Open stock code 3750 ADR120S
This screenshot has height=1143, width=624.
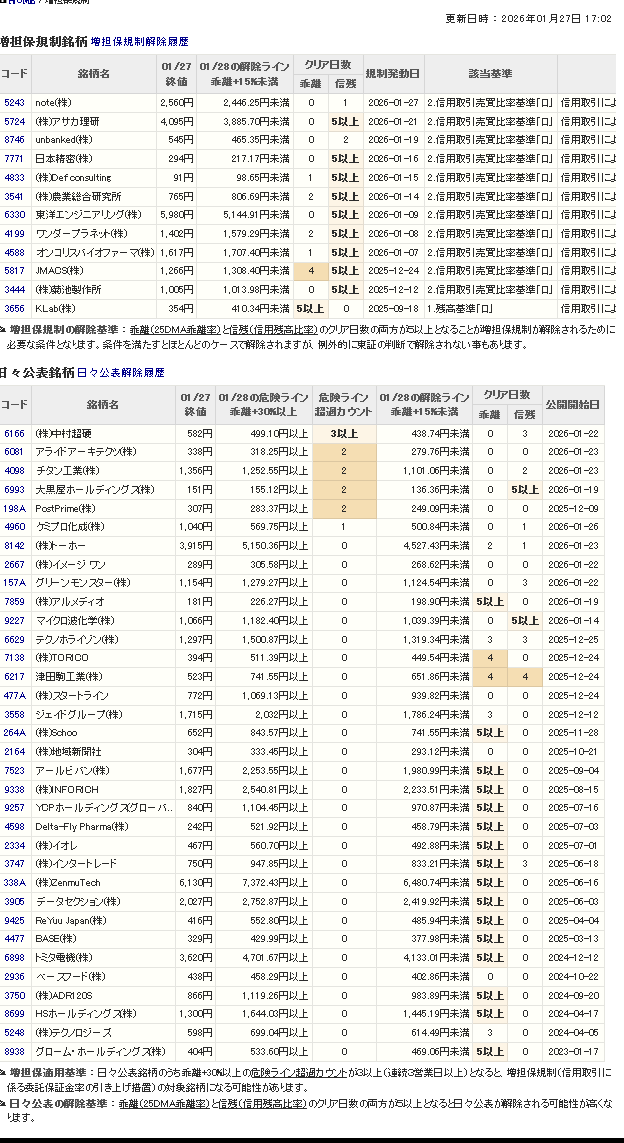click(x=14, y=995)
